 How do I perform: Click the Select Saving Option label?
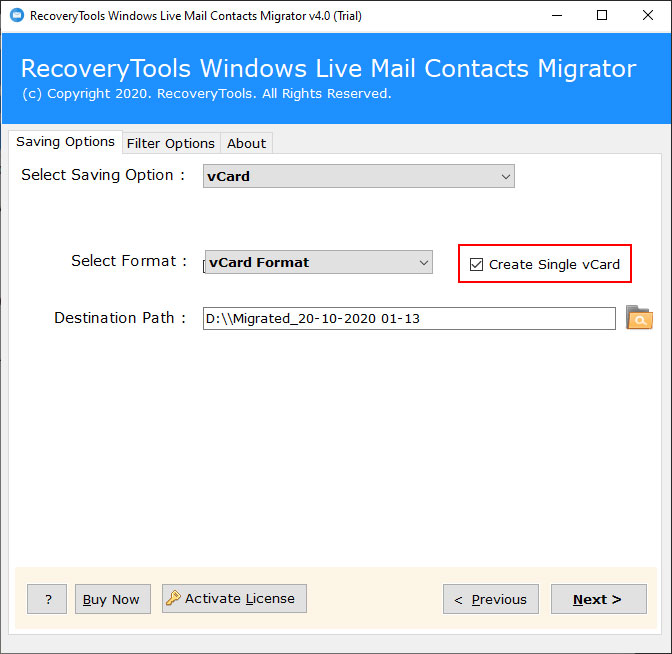tap(103, 175)
